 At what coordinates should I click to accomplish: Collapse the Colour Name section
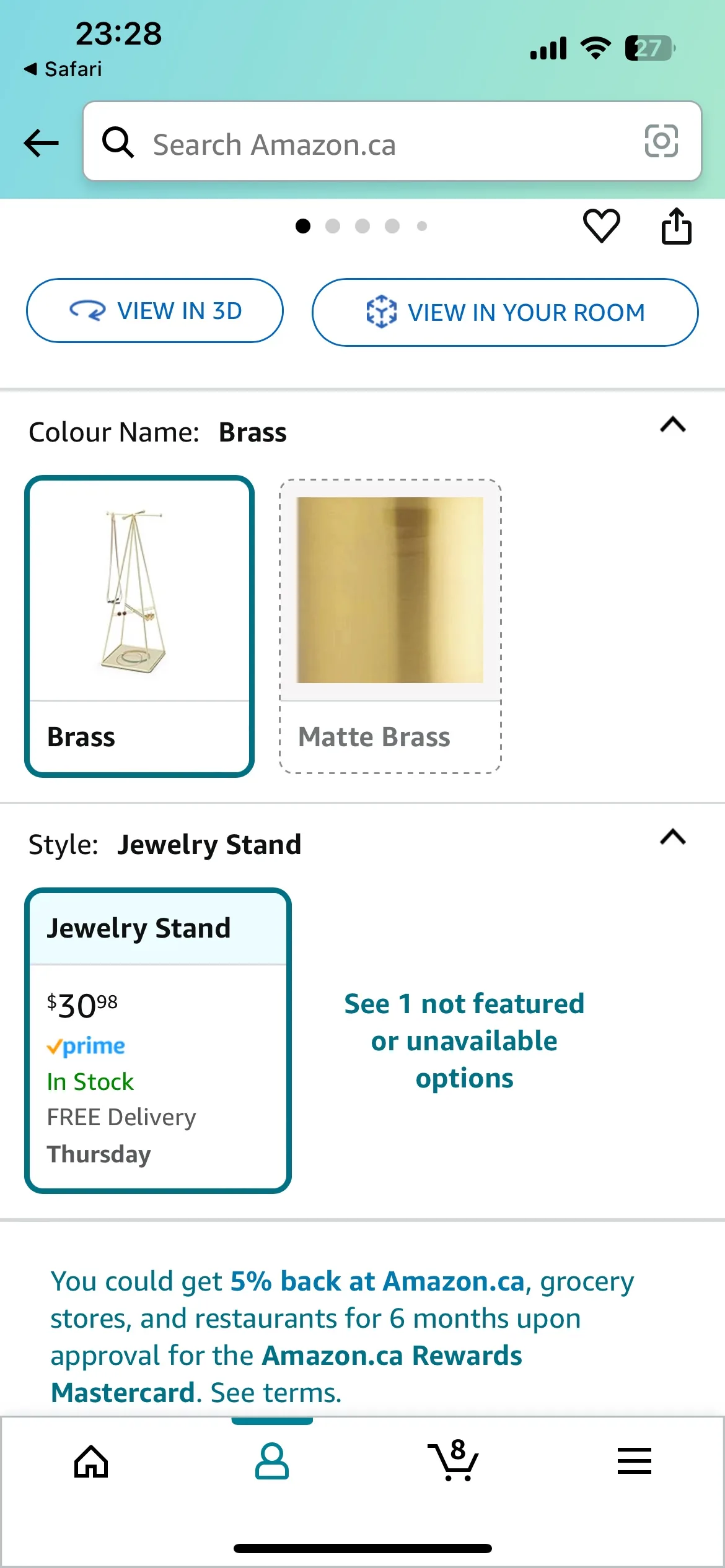(x=674, y=424)
